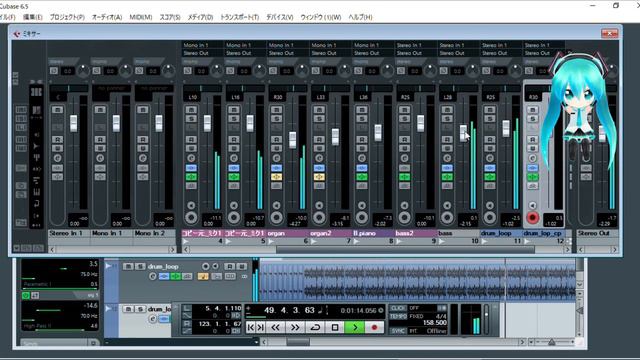
Task: Select the organ channel name label
Action: coord(287,233)
